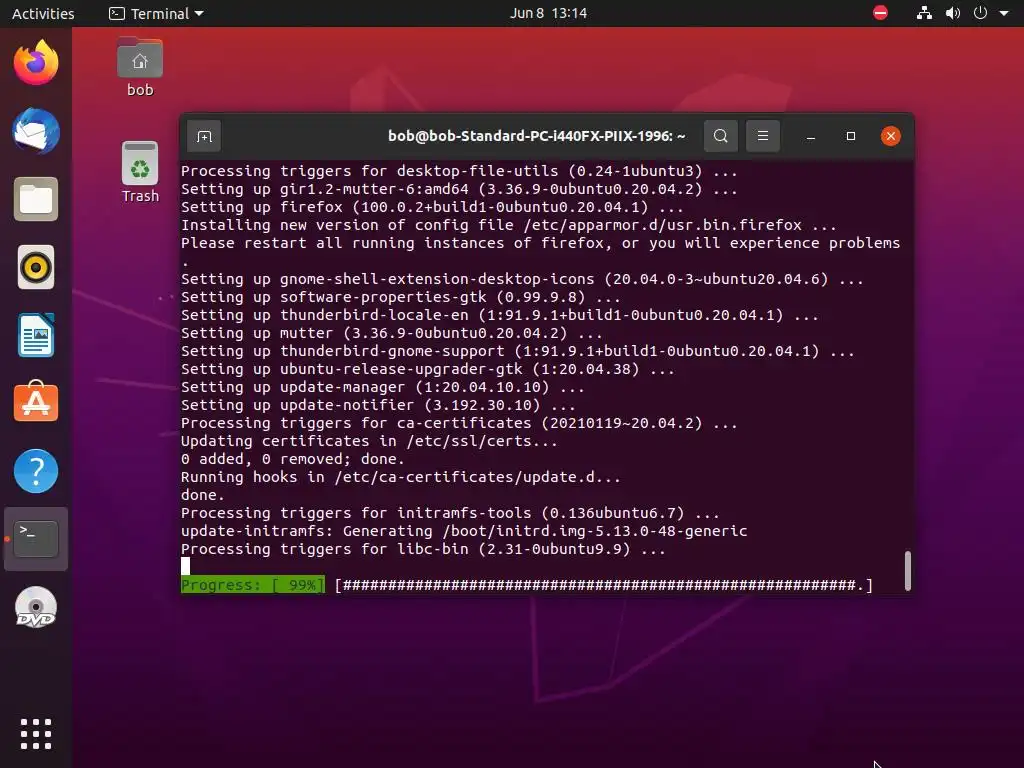The image size is (1024, 768).
Task: Click the 'Setting up firefox' line
Action: coord(432,207)
